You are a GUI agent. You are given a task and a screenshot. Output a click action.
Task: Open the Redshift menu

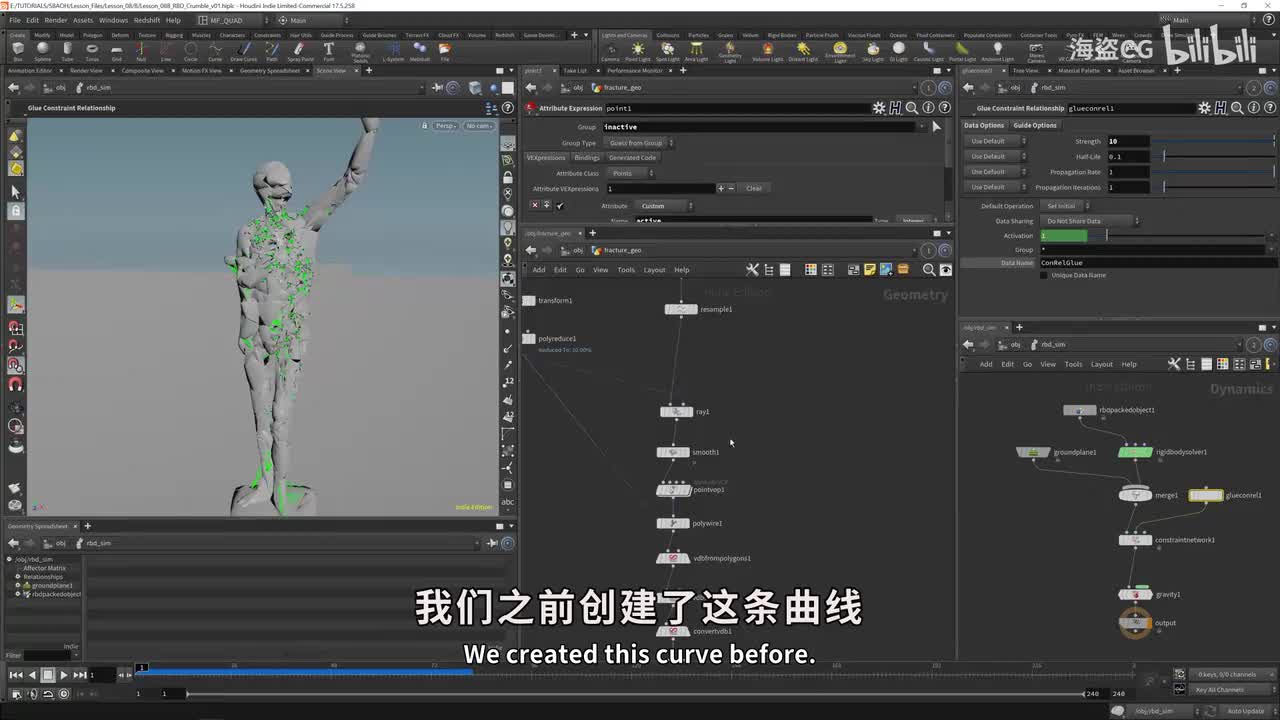146,20
